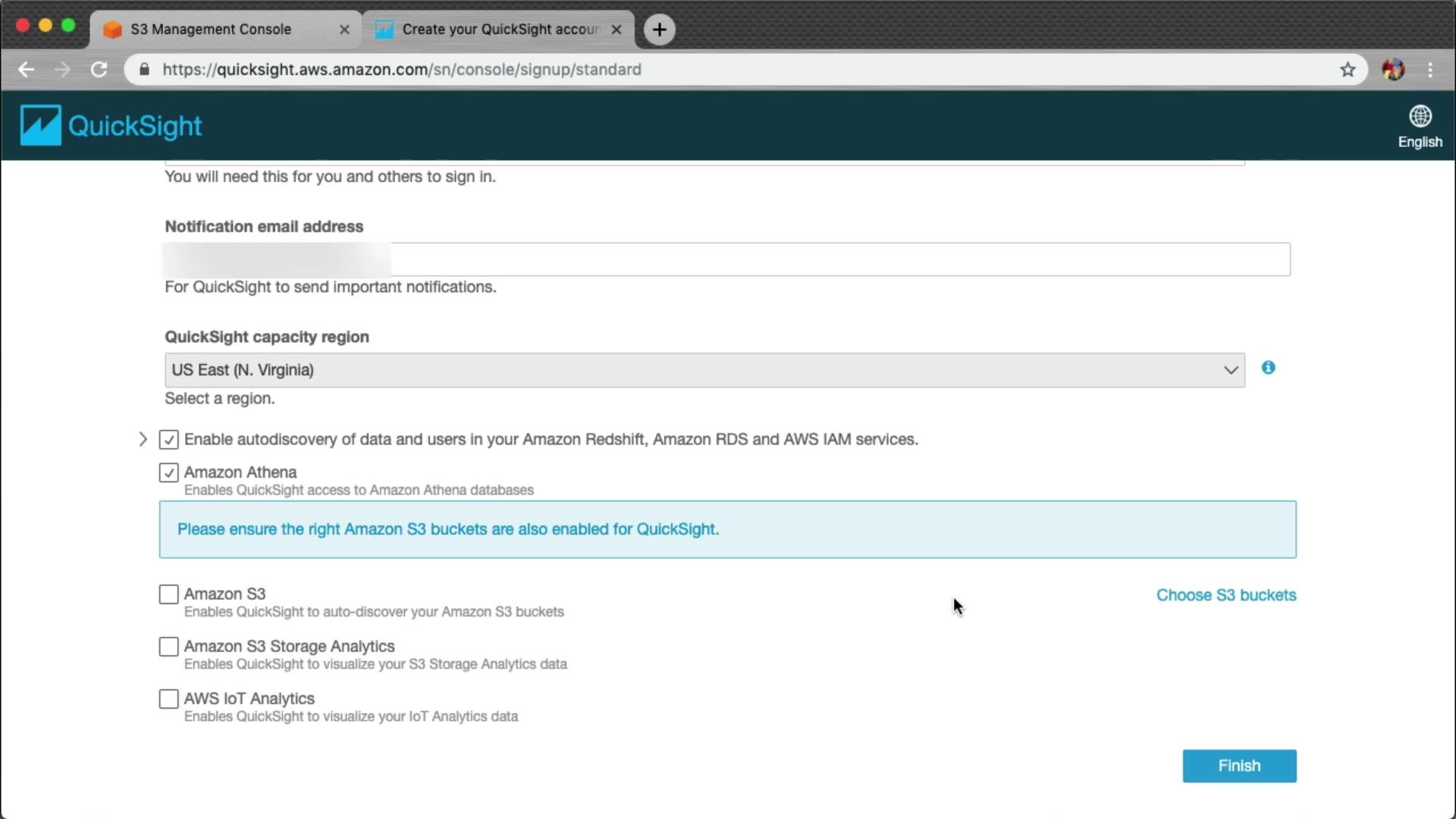The width and height of the screenshot is (1456, 819).
Task: Open a new browser tab
Action: pyautogui.click(x=659, y=30)
